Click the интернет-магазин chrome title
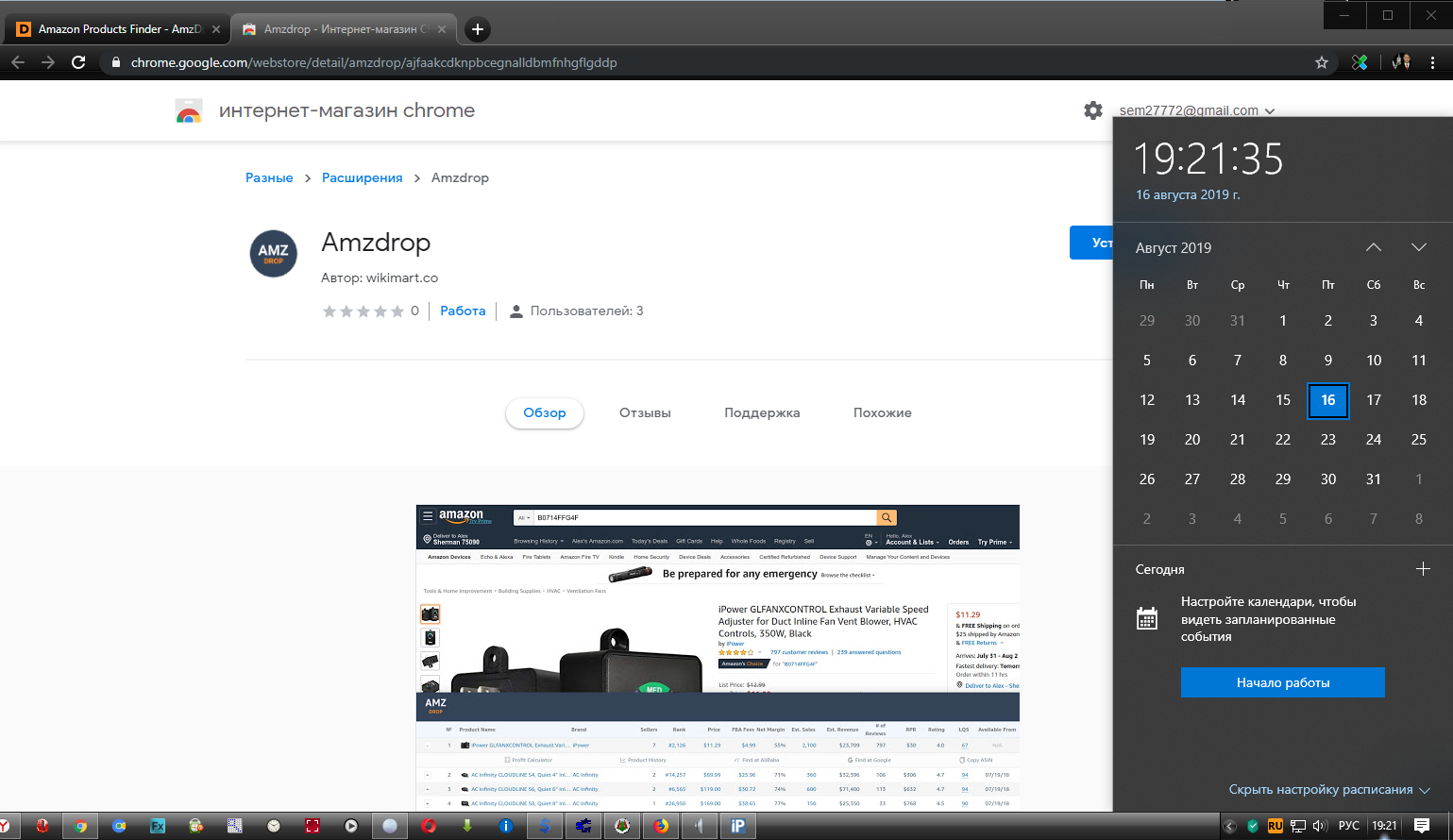The height and width of the screenshot is (840, 1453). click(346, 110)
